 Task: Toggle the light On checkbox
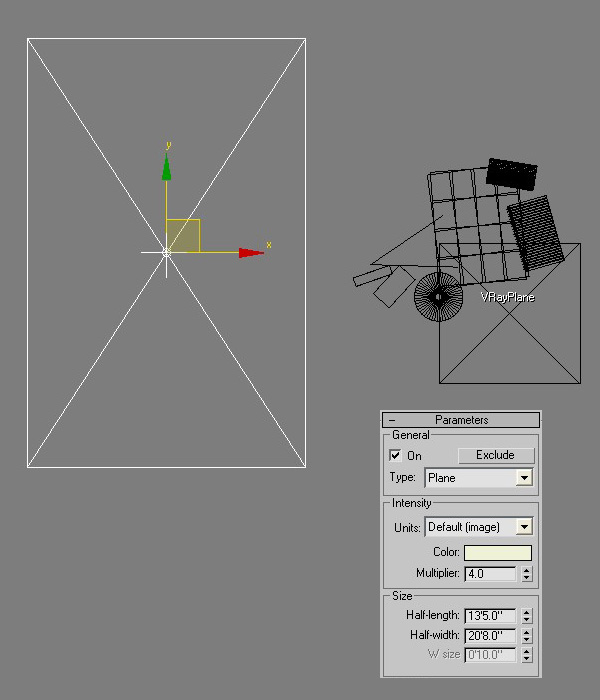point(395,455)
